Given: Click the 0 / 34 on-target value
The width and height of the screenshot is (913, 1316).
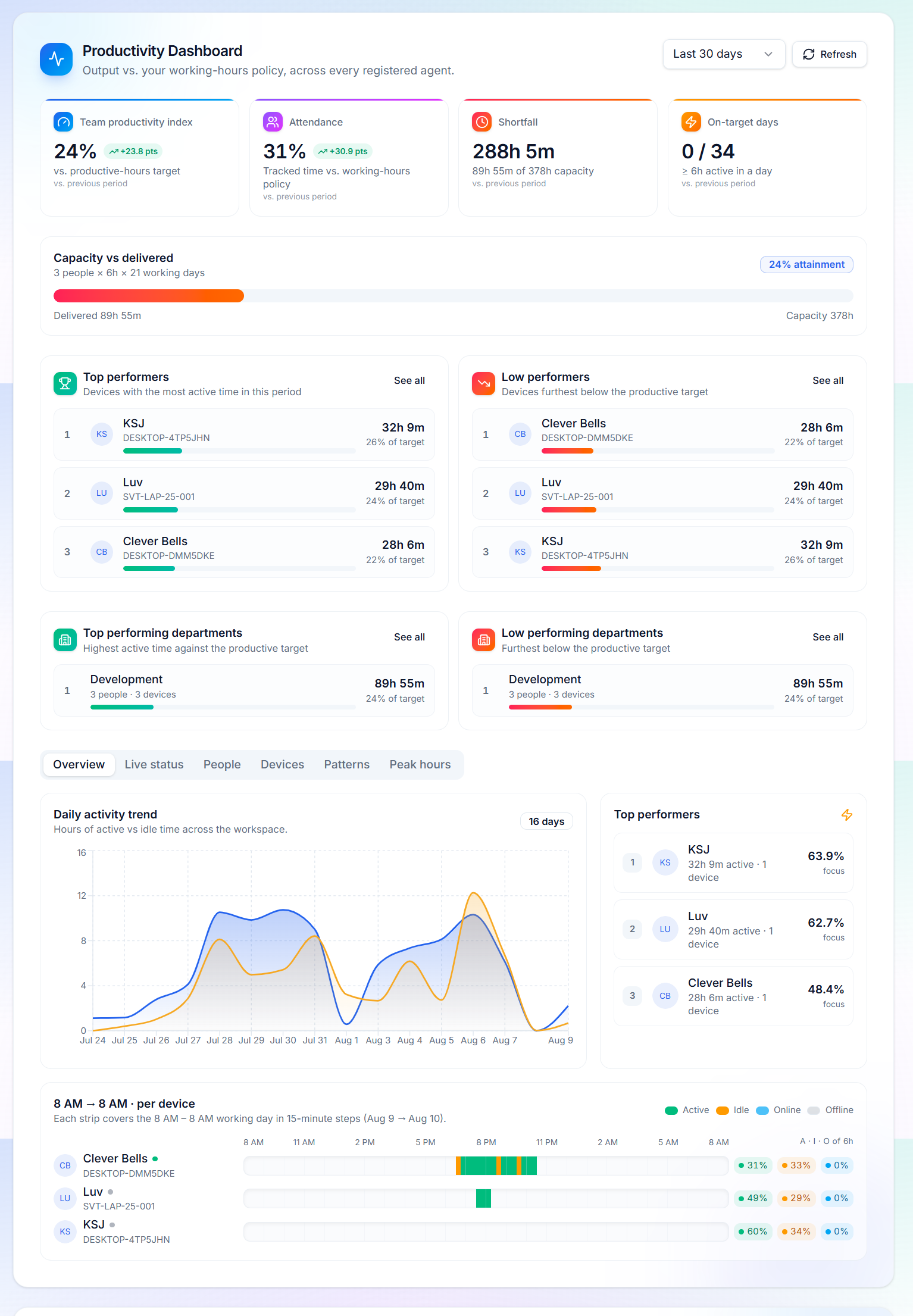Looking at the screenshot, I should 708,152.
